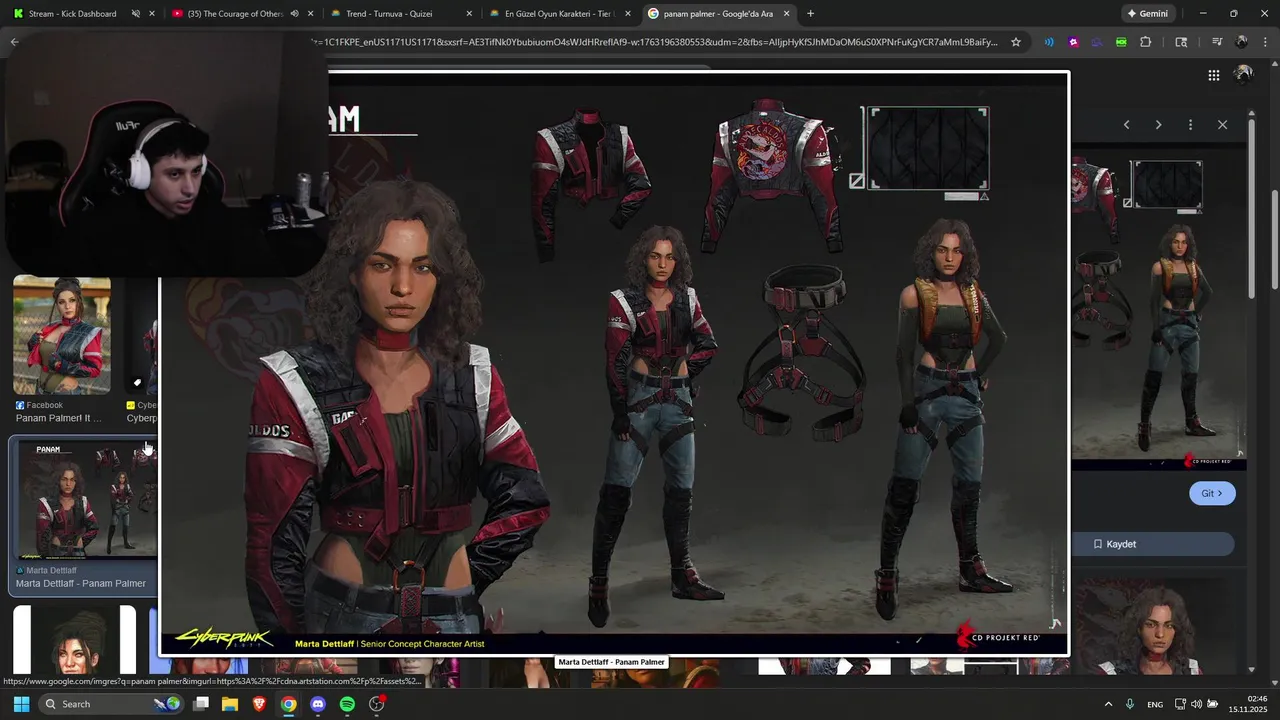Viewport: 1280px width, 720px height.
Task: Open the Windows Start menu
Action: click(21, 704)
